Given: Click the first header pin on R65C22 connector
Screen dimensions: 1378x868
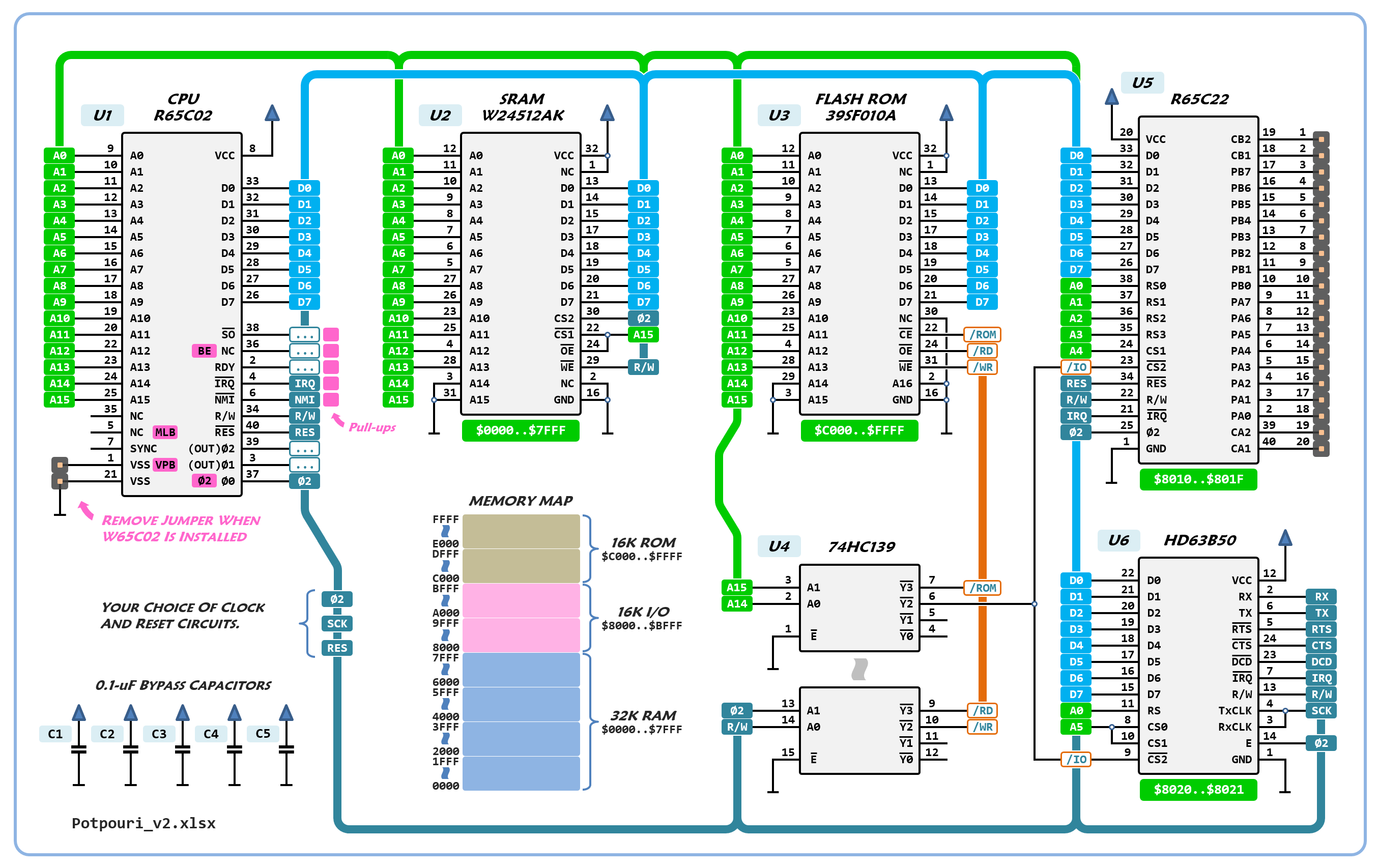Looking at the screenshot, I should tap(1321, 139).
